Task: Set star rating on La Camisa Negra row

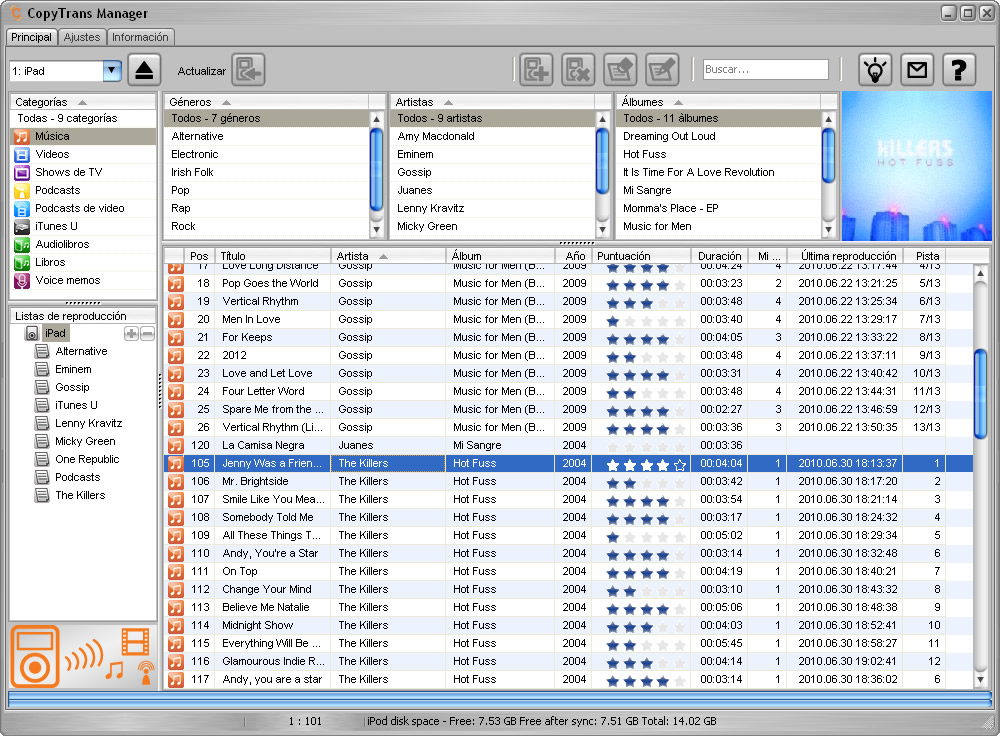Action: [x=645, y=446]
